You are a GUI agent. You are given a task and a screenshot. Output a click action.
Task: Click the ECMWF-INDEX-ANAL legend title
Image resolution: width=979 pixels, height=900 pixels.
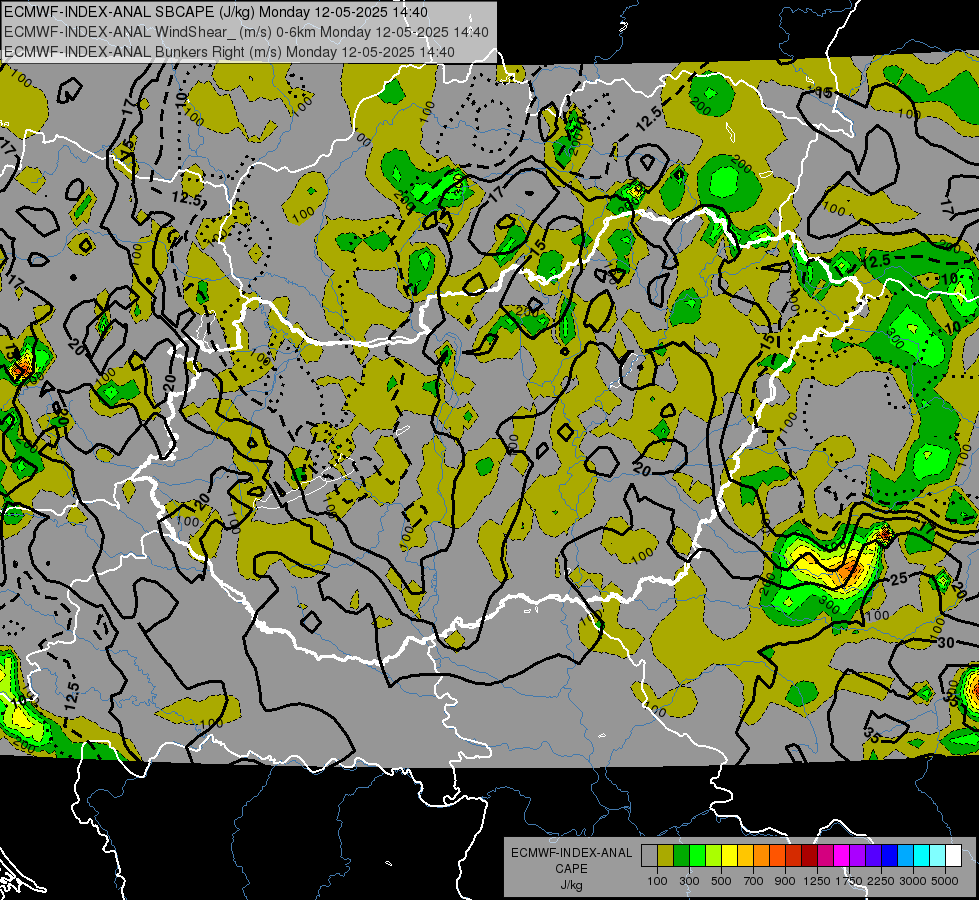point(572,853)
